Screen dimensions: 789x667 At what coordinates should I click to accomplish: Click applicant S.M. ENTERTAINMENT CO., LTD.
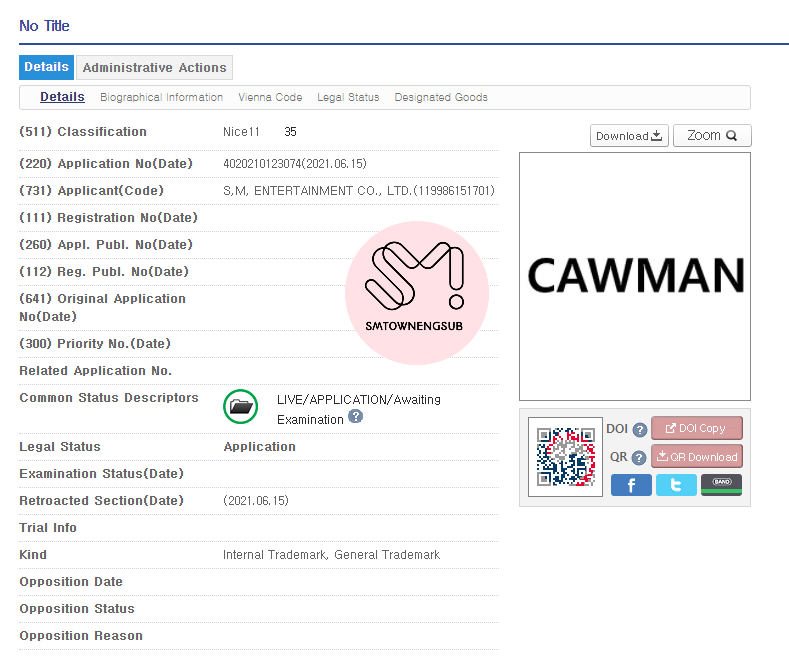[359, 191]
